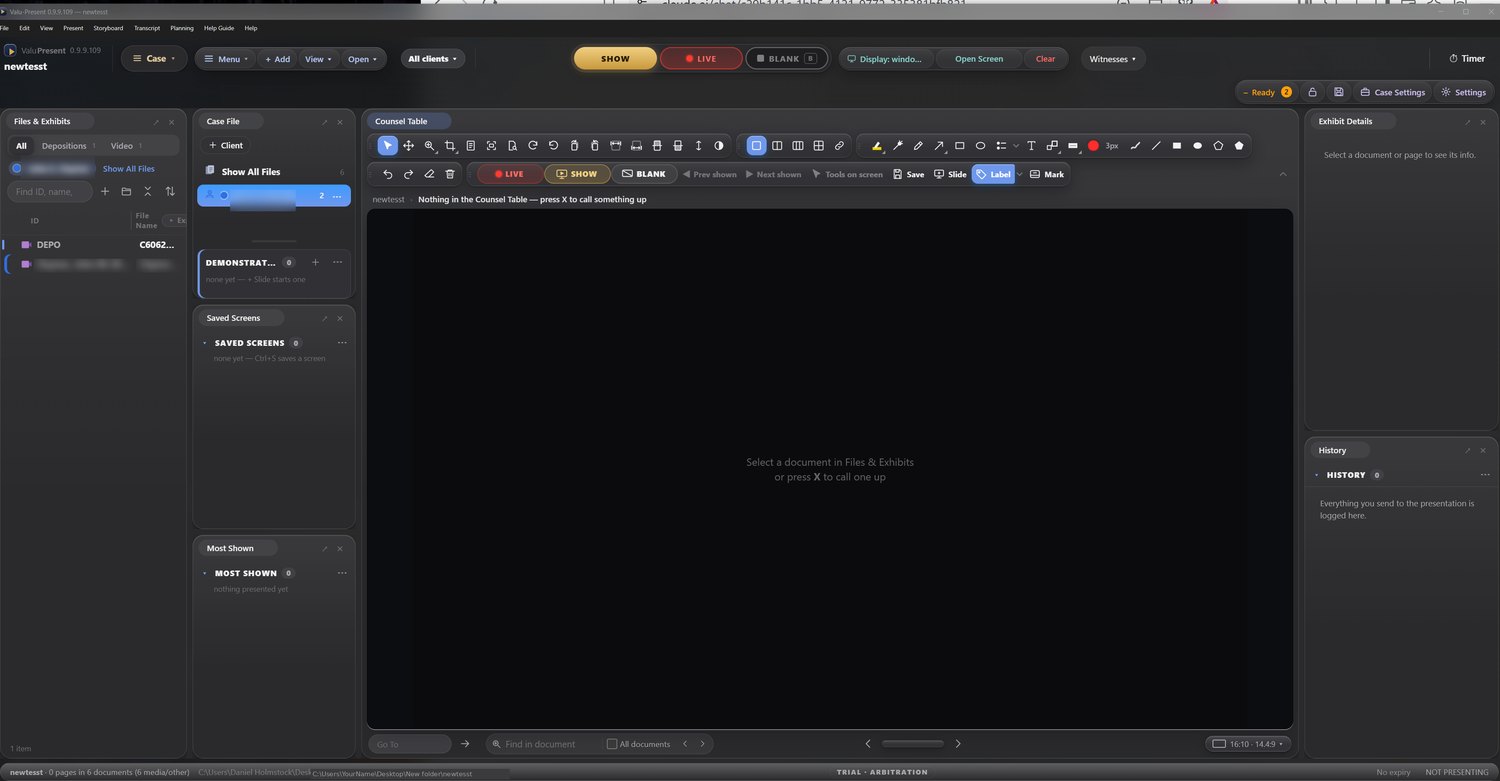Click the trash delete icon beside the eraser
1500x781 pixels.
[450, 174]
